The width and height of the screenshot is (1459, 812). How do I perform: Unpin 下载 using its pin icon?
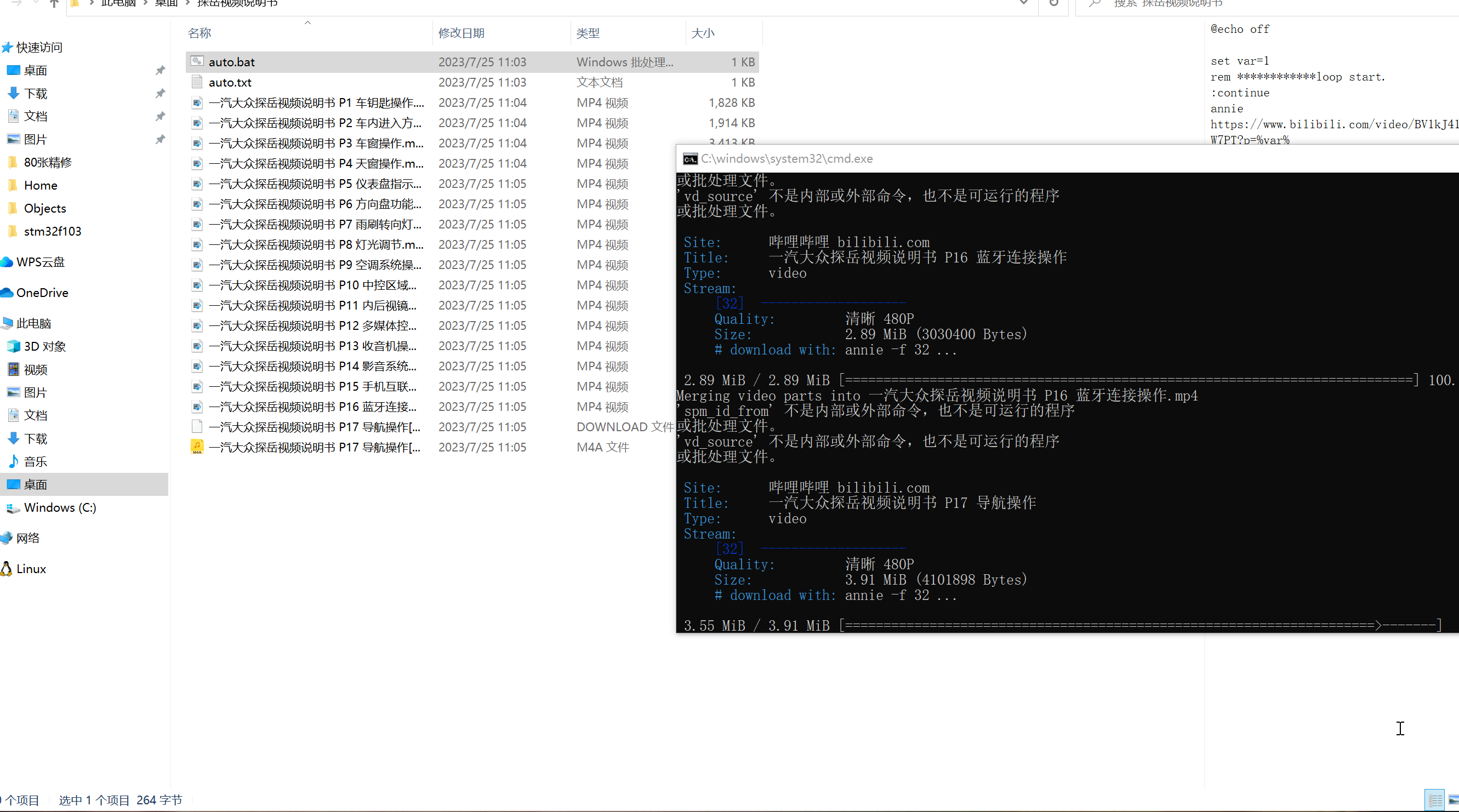[160, 94]
